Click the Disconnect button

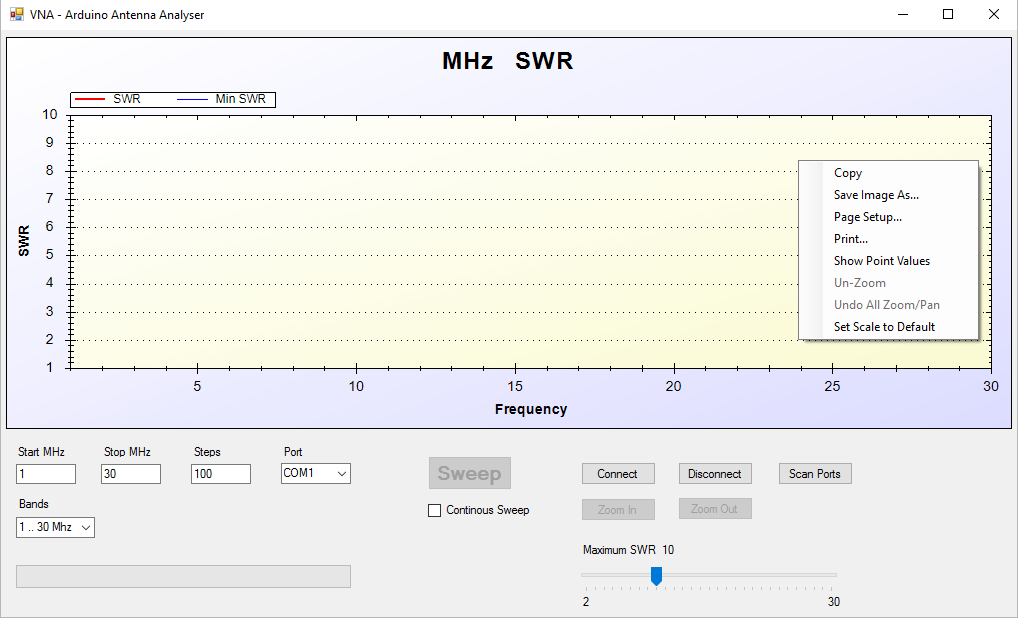coord(715,474)
